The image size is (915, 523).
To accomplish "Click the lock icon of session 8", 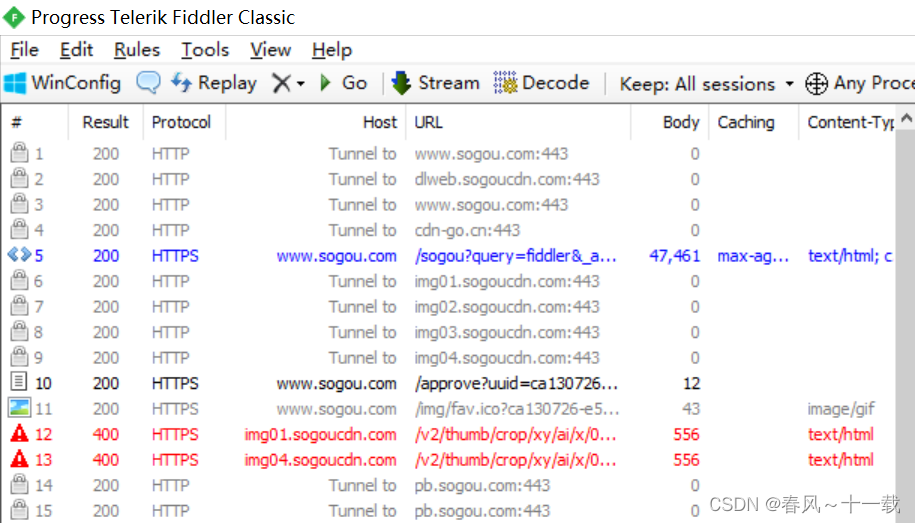I will (19, 331).
